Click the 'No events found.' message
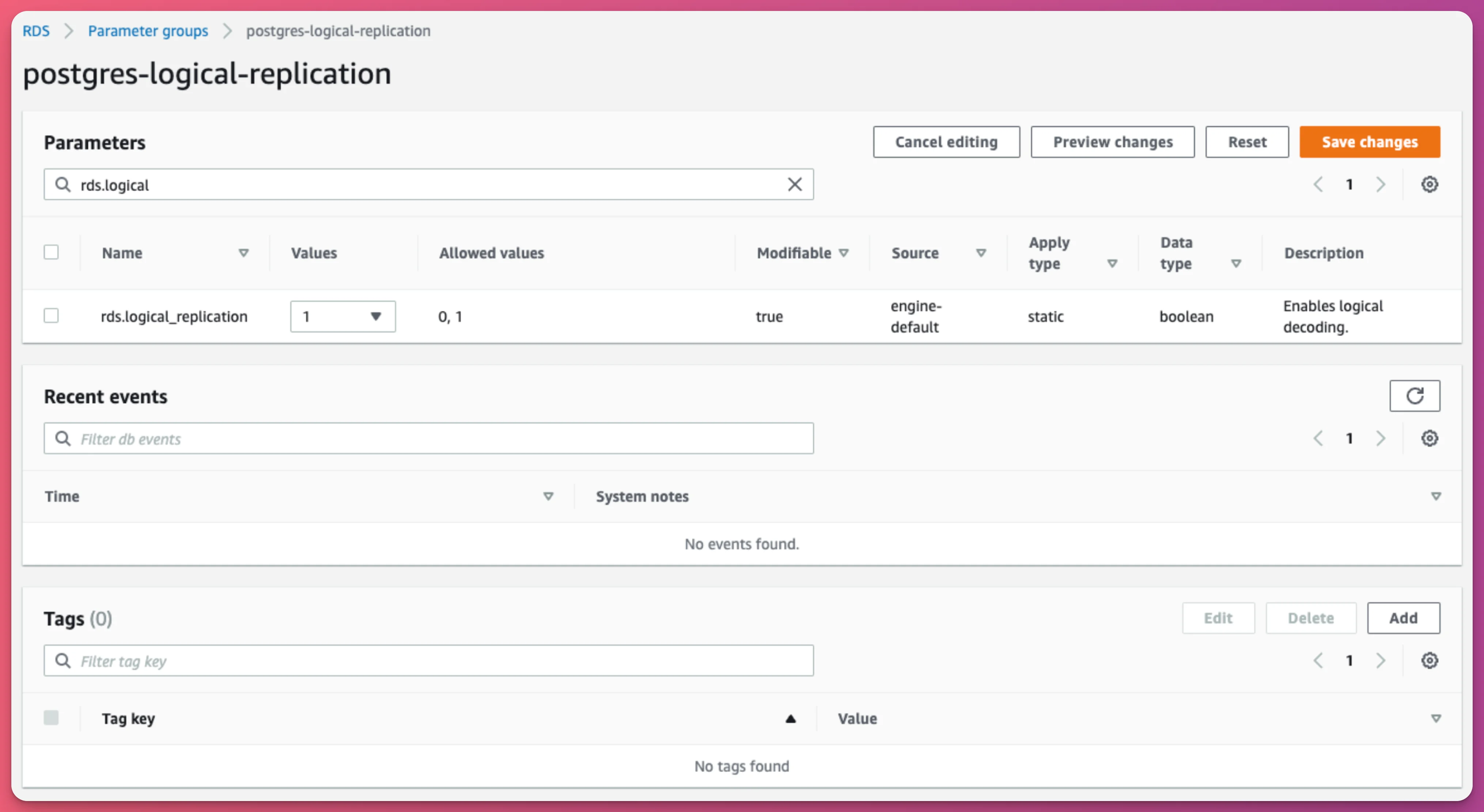The height and width of the screenshot is (812, 1484). (x=742, y=544)
